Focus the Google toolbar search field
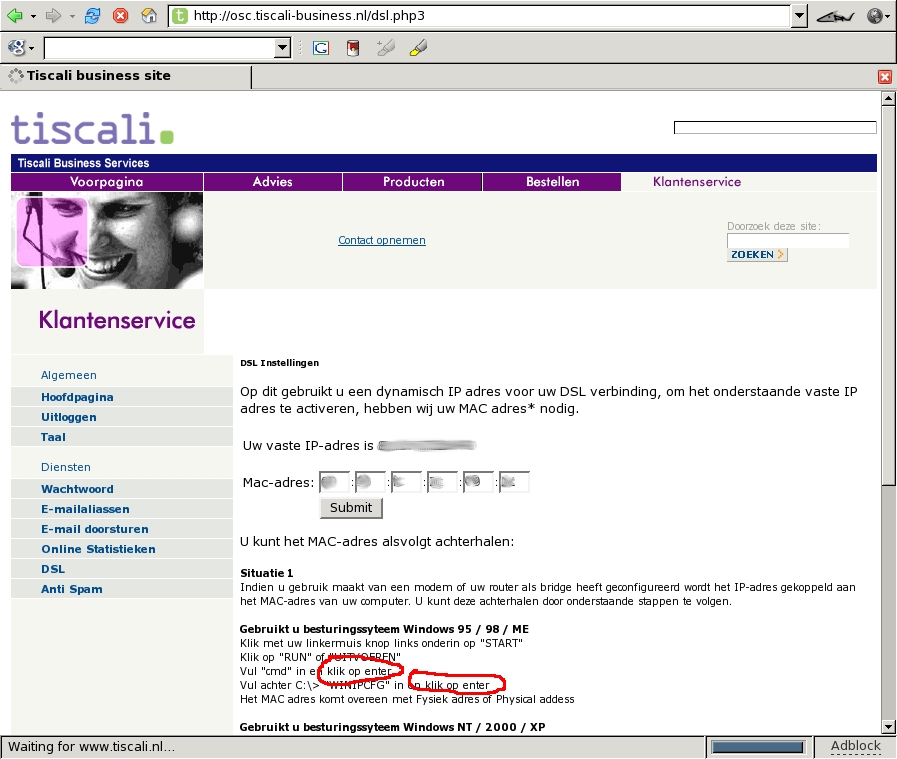This screenshot has height=759, width=897. (160, 48)
